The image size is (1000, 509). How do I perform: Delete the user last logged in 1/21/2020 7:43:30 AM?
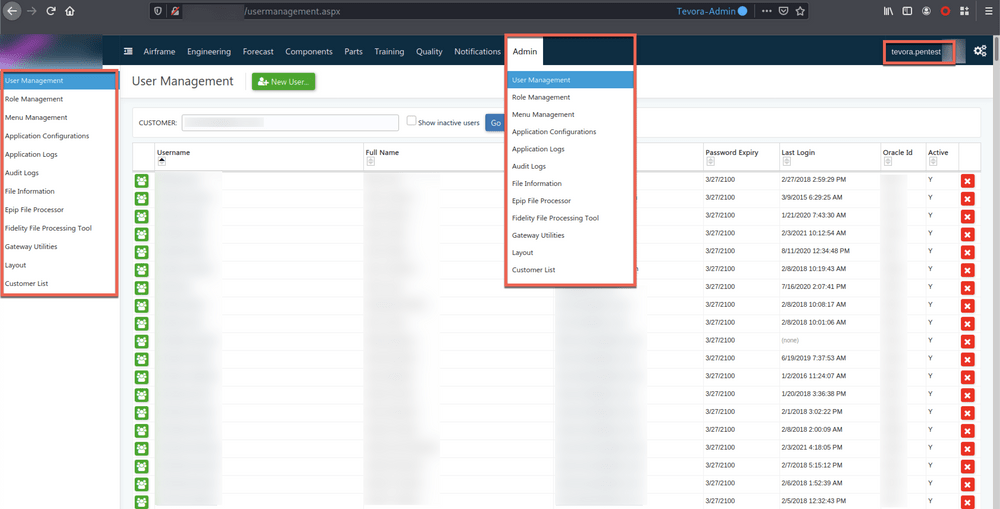coord(967,218)
